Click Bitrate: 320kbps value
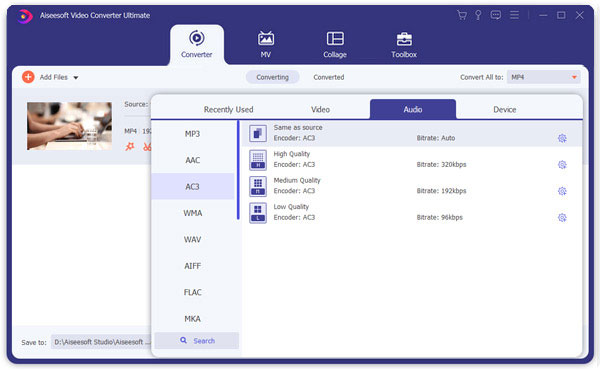Image resolution: width=600 pixels, height=370 pixels. (441, 165)
